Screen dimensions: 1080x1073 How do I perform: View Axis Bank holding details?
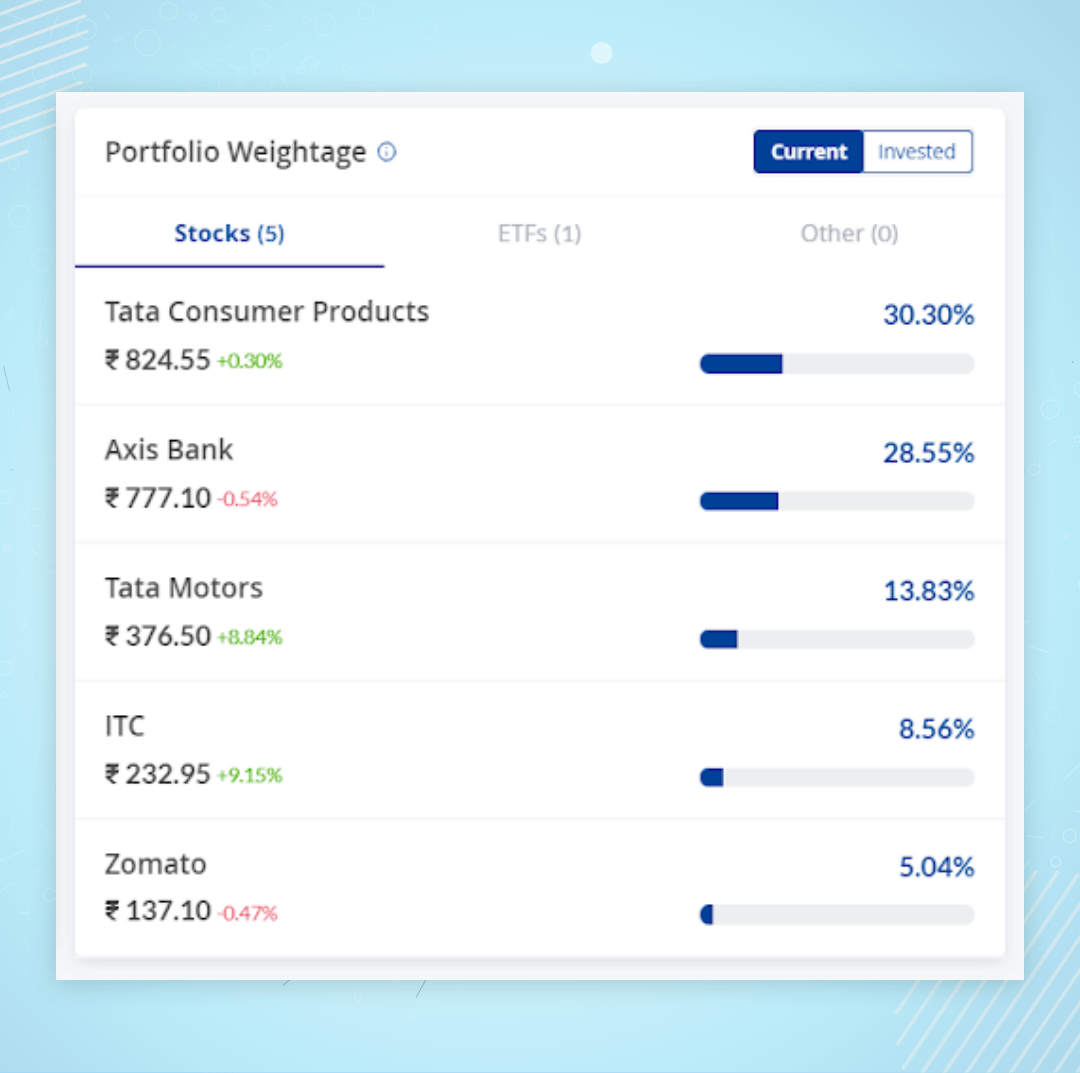(x=168, y=450)
